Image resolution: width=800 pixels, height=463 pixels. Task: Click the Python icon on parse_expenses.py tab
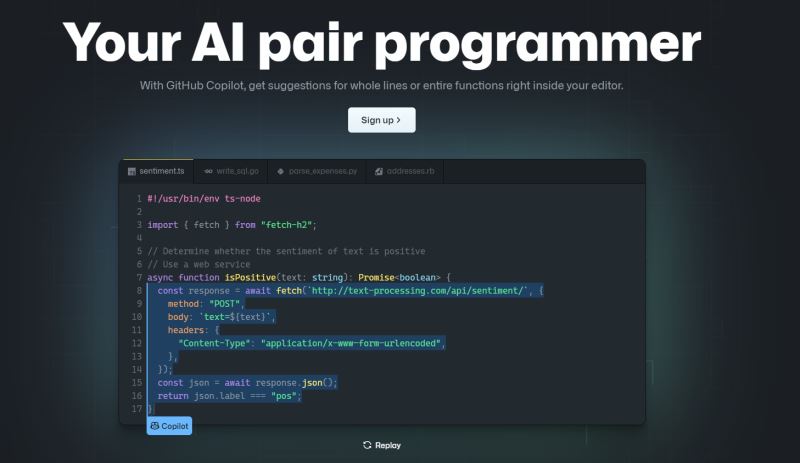tap(281, 172)
